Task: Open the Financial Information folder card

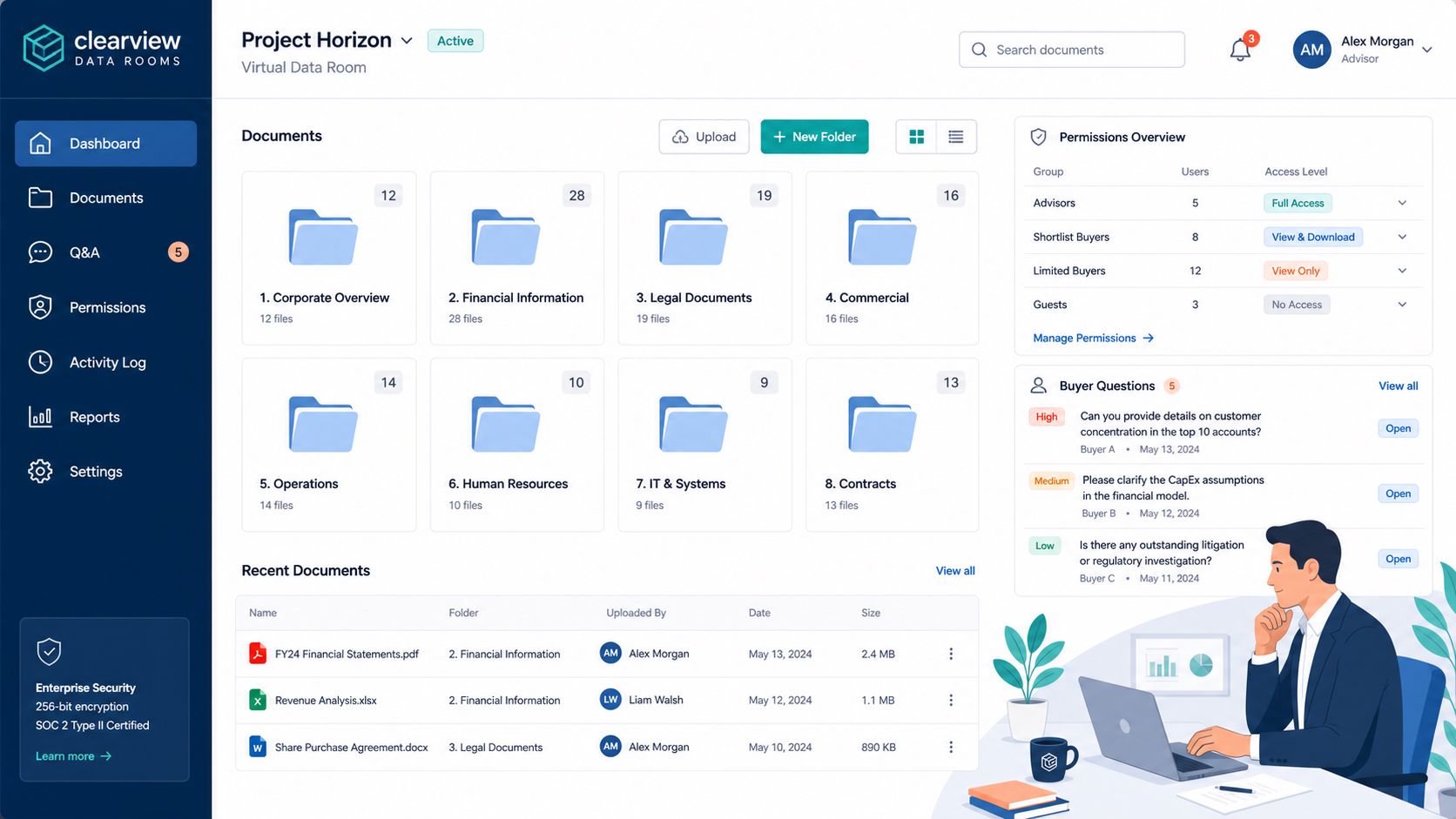Action: (x=516, y=258)
